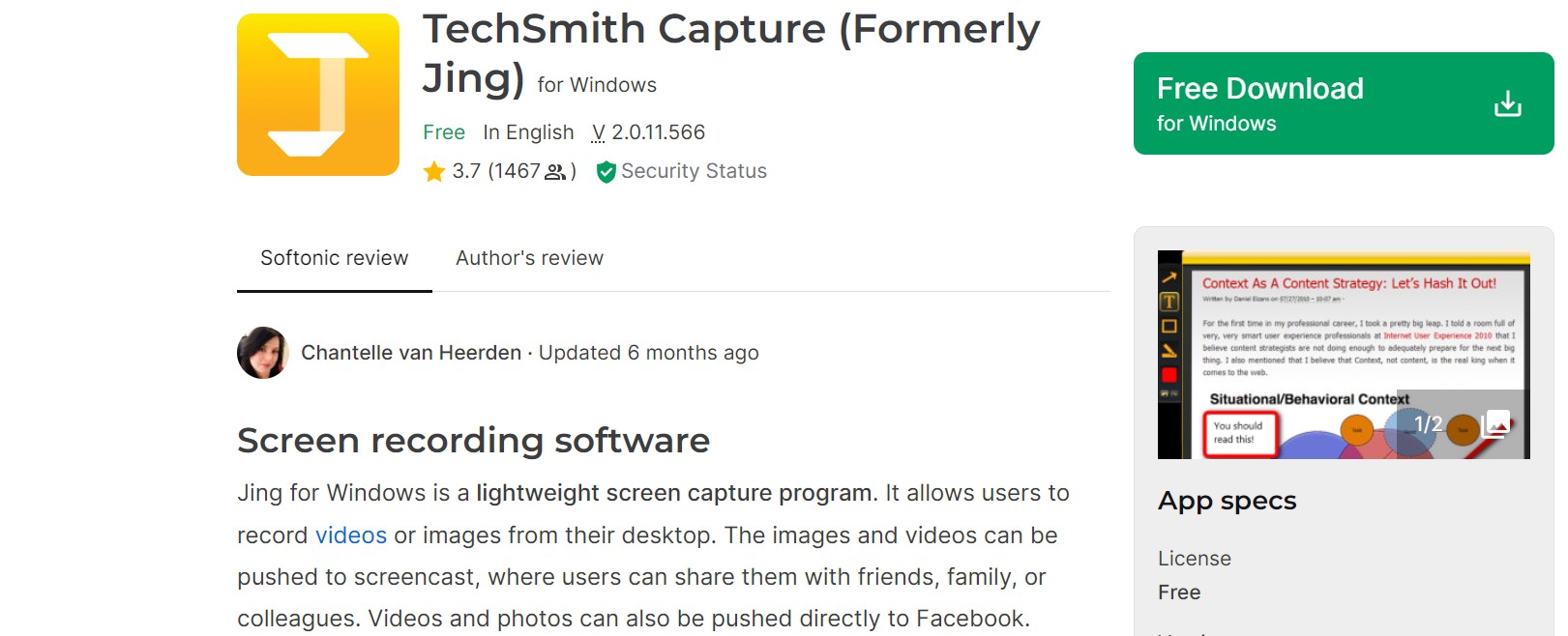Click the gallery images icon on screenshot

[x=1495, y=423]
